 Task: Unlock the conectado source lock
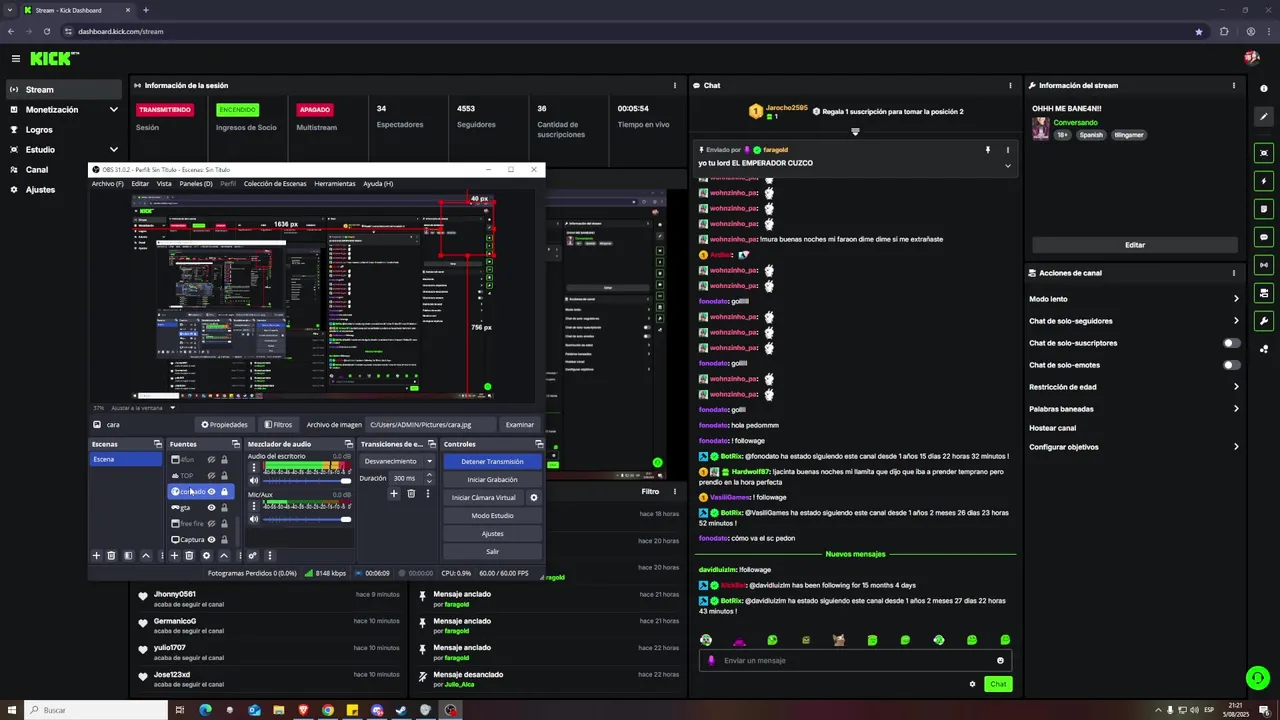pyautogui.click(x=224, y=492)
